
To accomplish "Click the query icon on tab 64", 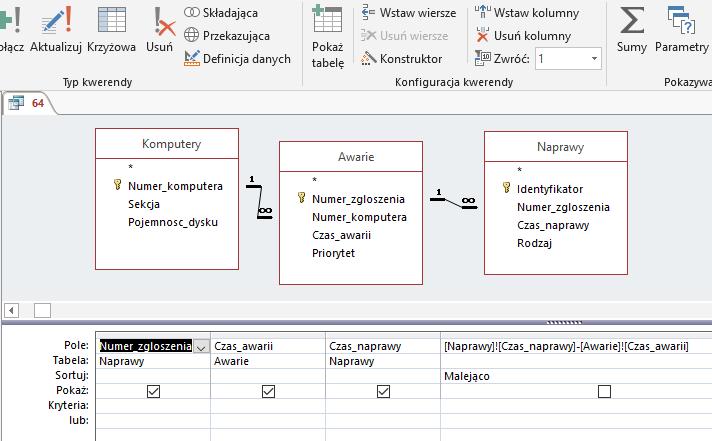I will click(16, 103).
